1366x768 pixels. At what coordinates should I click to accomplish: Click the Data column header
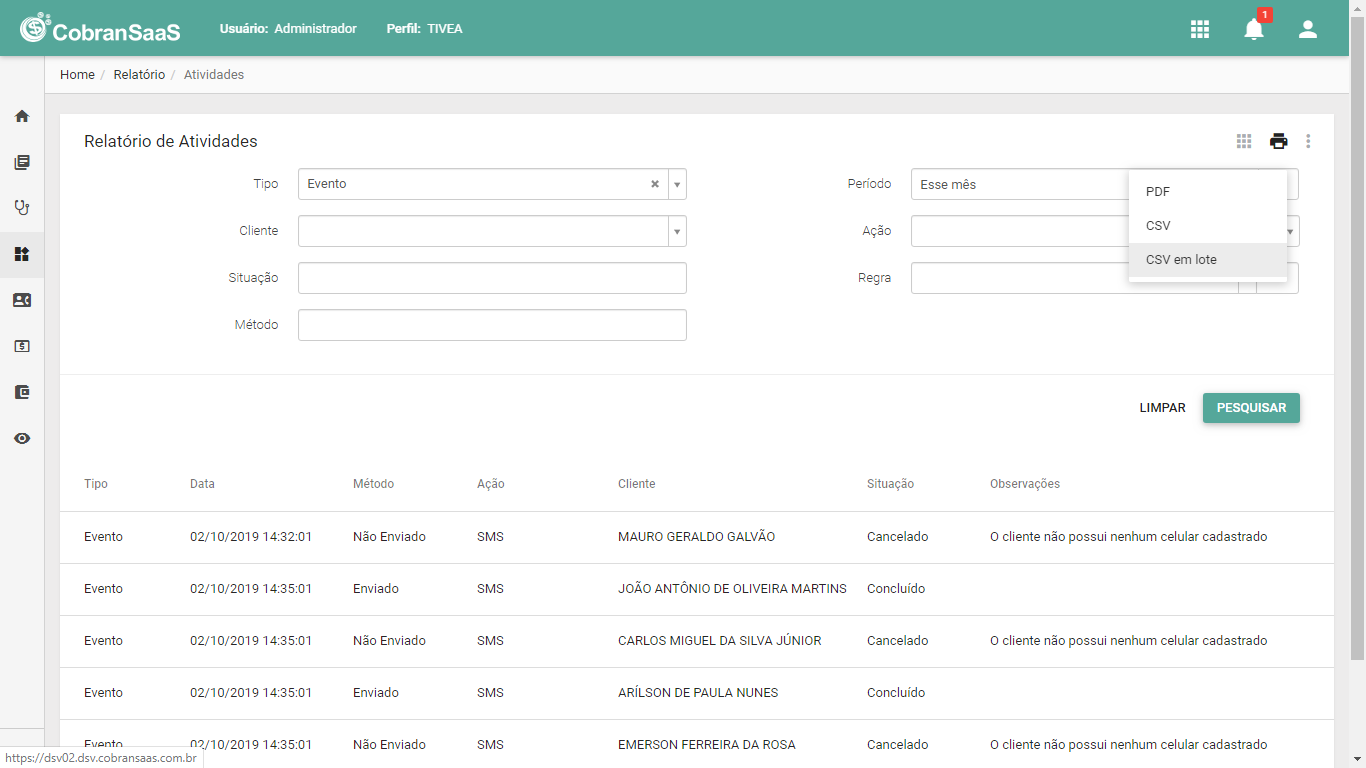202,484
